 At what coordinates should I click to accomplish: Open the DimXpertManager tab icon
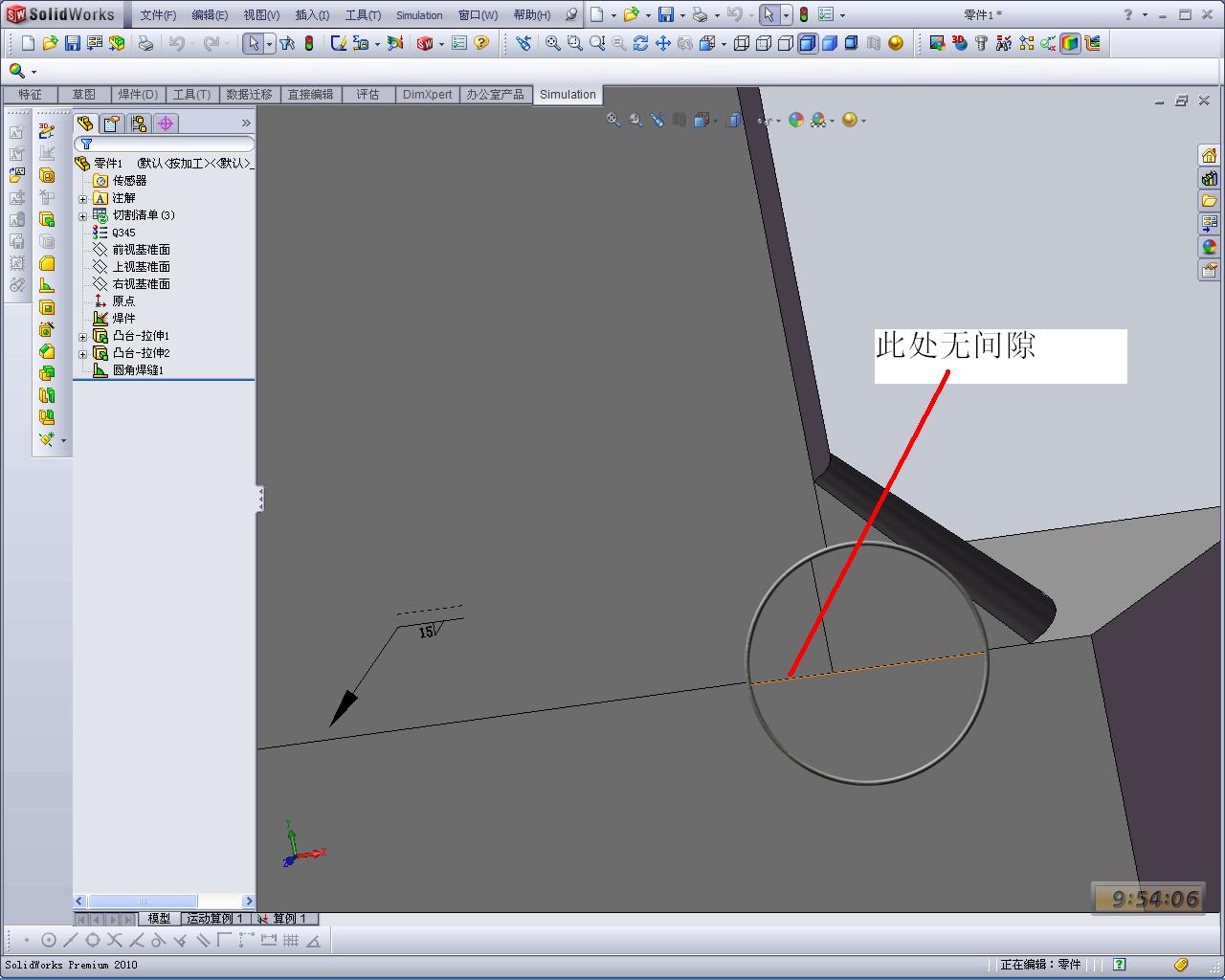166,123
